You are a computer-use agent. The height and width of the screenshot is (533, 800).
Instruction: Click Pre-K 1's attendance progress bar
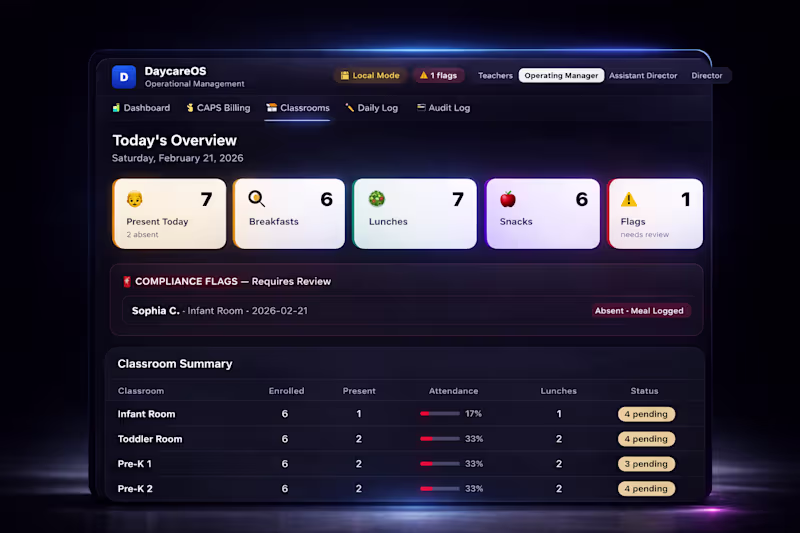click(x=440, y=464)
